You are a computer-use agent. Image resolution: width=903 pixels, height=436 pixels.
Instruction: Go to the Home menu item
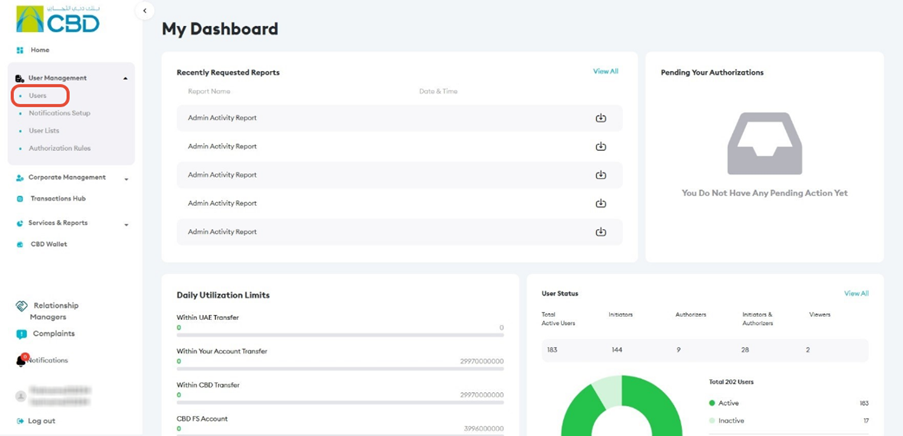point(40,50)
